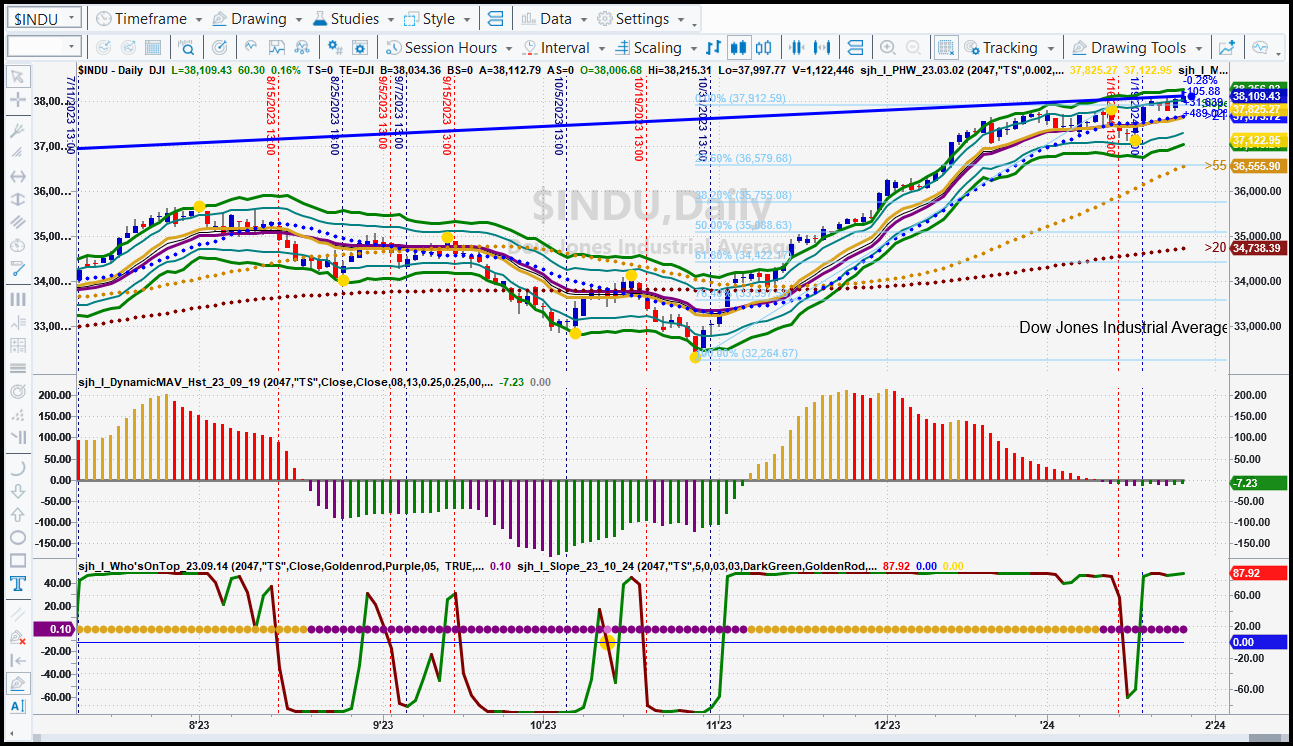The height and width of the screenshot is (746, 1293).
Task: Open the Data menu
Action: point(553,19)
